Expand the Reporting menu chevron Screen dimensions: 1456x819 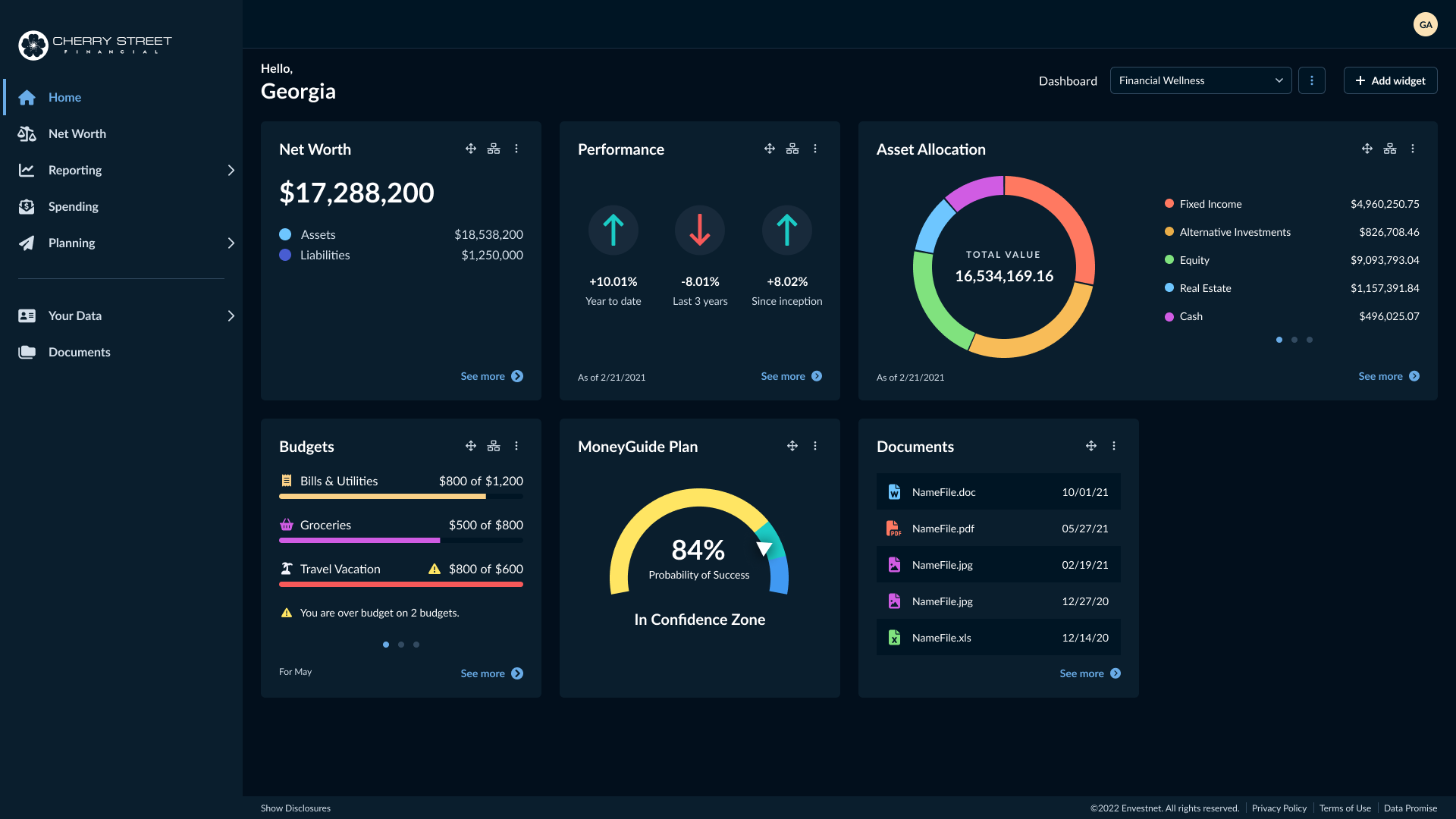pos(231,170)
